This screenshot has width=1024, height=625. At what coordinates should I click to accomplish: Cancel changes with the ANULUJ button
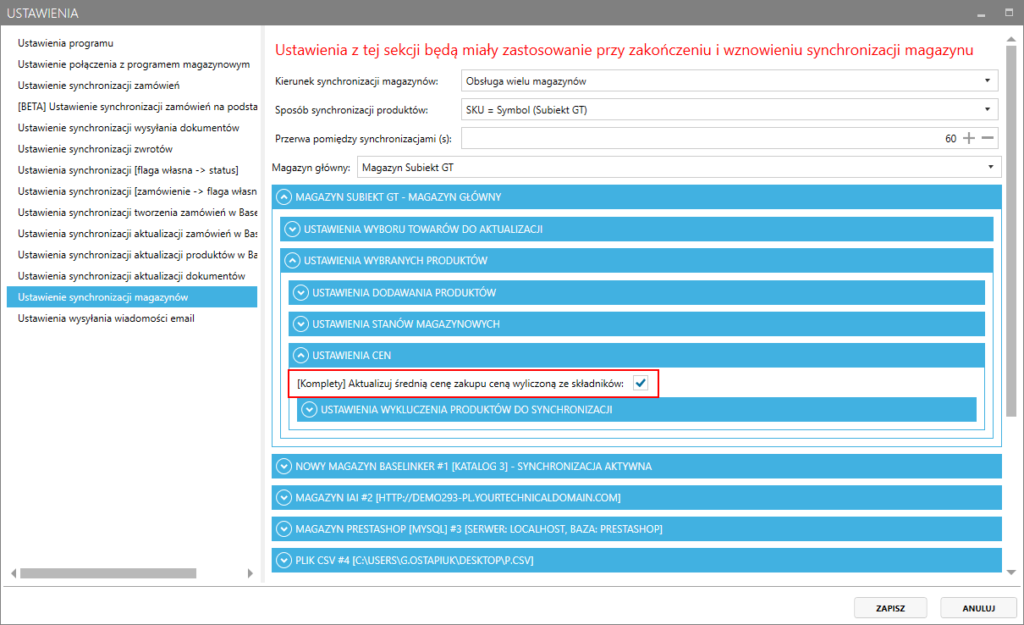click(978, 608)
